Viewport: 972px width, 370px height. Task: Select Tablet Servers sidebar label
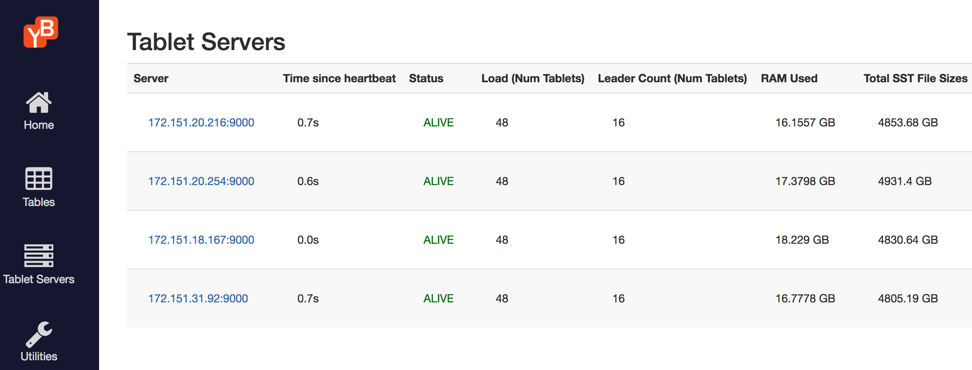tap(38, 279)
